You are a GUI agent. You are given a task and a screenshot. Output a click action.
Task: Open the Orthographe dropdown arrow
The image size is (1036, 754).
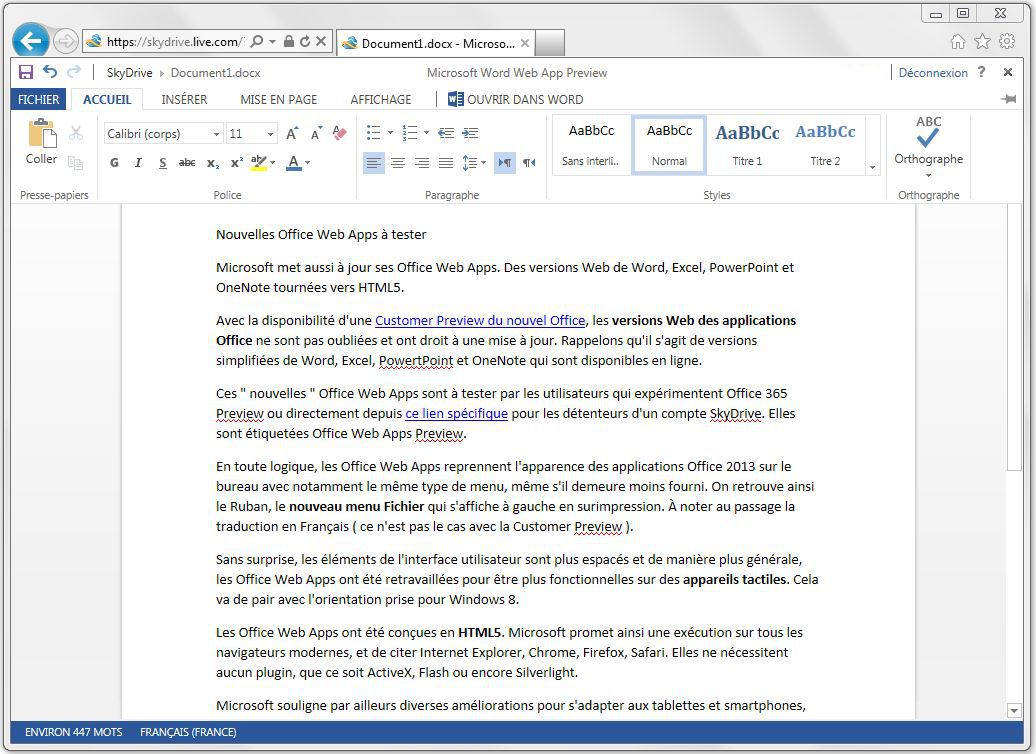click(x=928, y=176)
